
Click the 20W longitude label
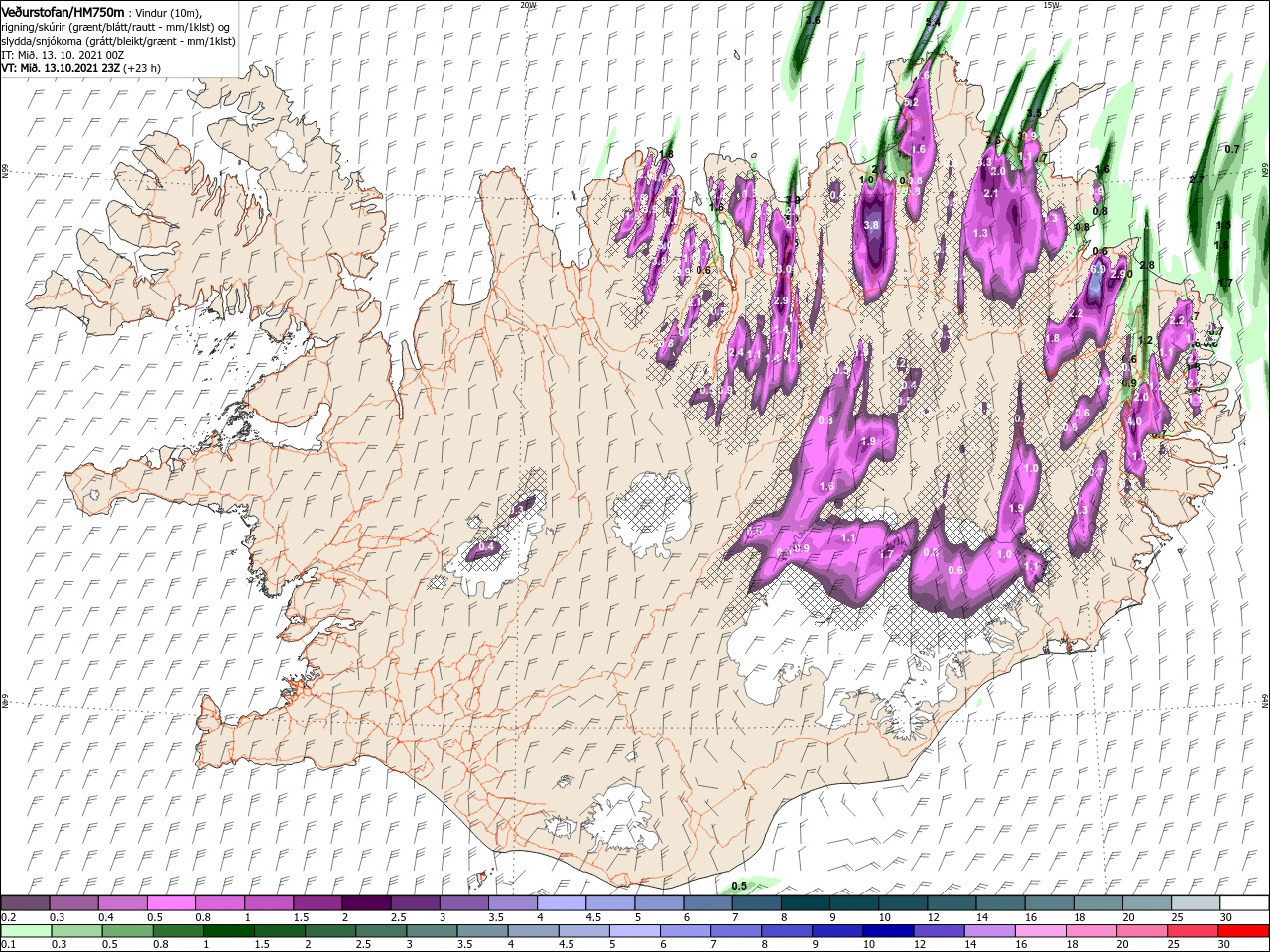click(x=528, y=4)
